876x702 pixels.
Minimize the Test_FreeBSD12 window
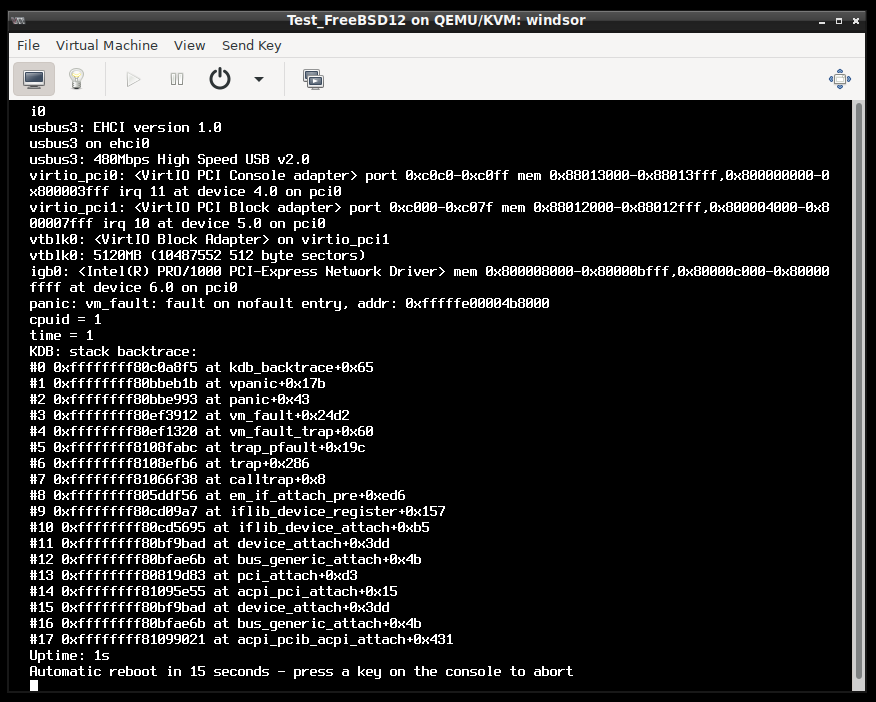click(822, 21)
